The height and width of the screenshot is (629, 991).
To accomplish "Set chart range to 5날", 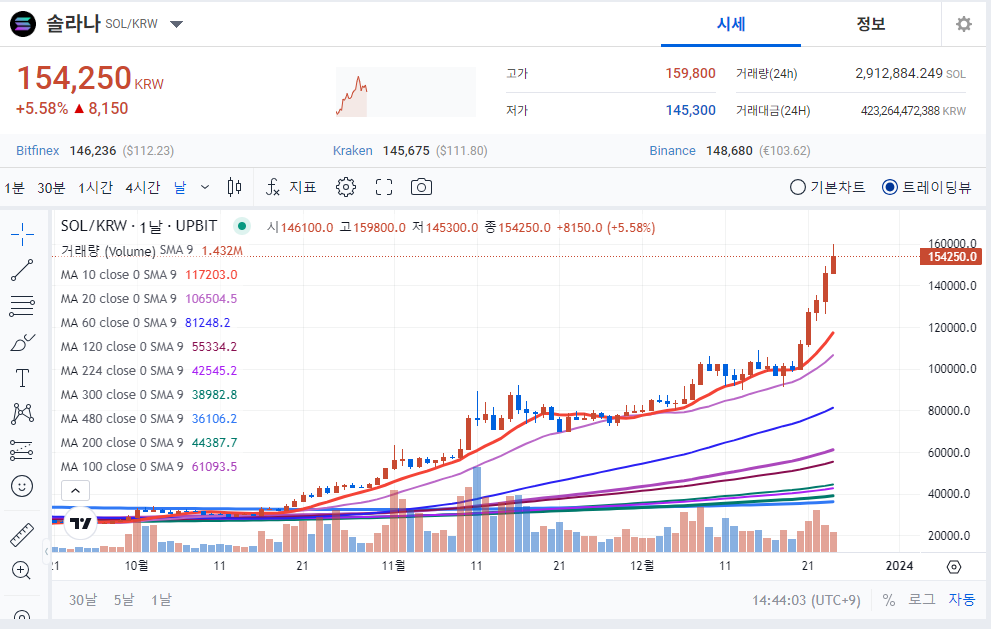I will [x=124, y=600].
